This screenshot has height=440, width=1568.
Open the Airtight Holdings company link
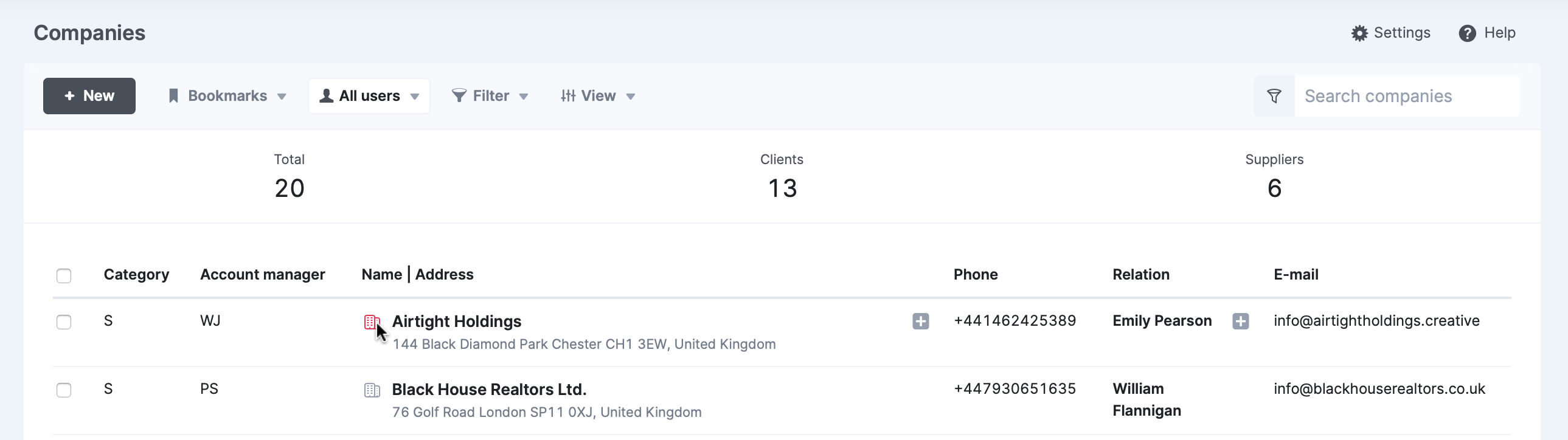457,321
